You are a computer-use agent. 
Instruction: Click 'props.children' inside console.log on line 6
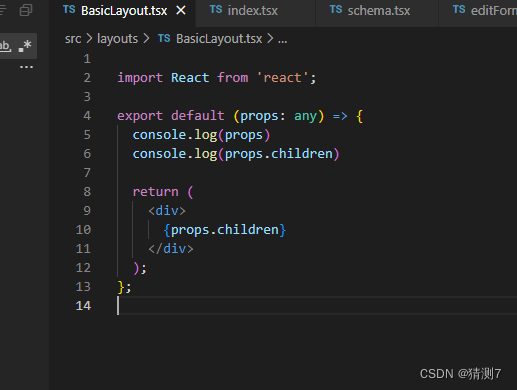click(x=279, y=154)
